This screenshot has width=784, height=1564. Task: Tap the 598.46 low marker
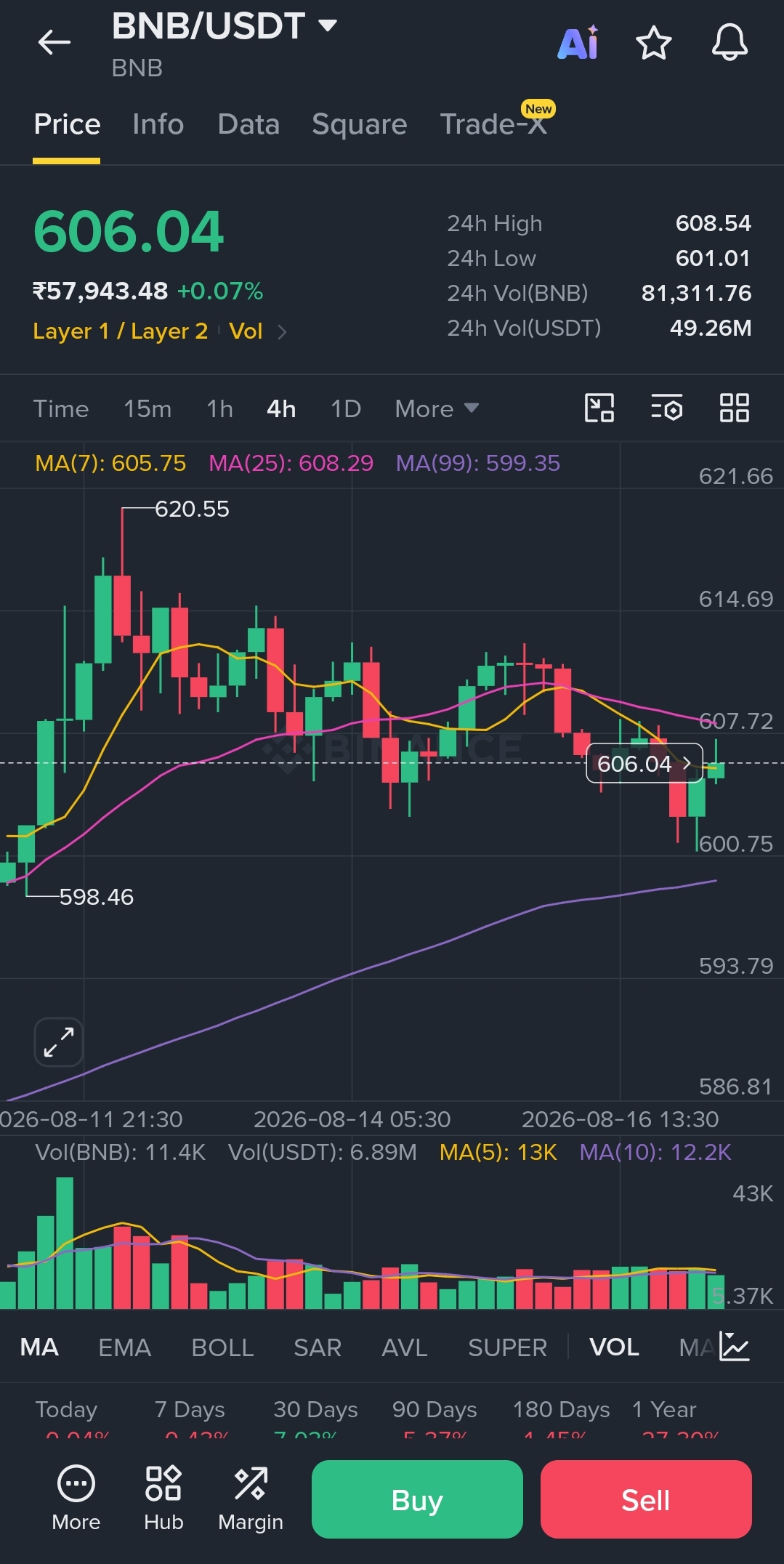97,897
